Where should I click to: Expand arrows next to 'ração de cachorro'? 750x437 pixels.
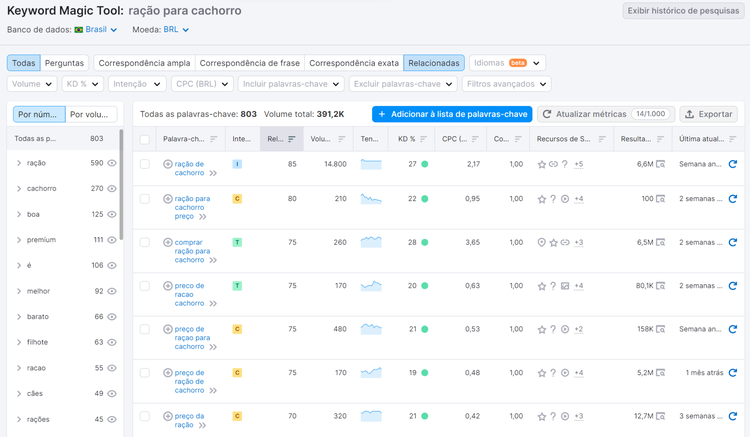(213, 173)
